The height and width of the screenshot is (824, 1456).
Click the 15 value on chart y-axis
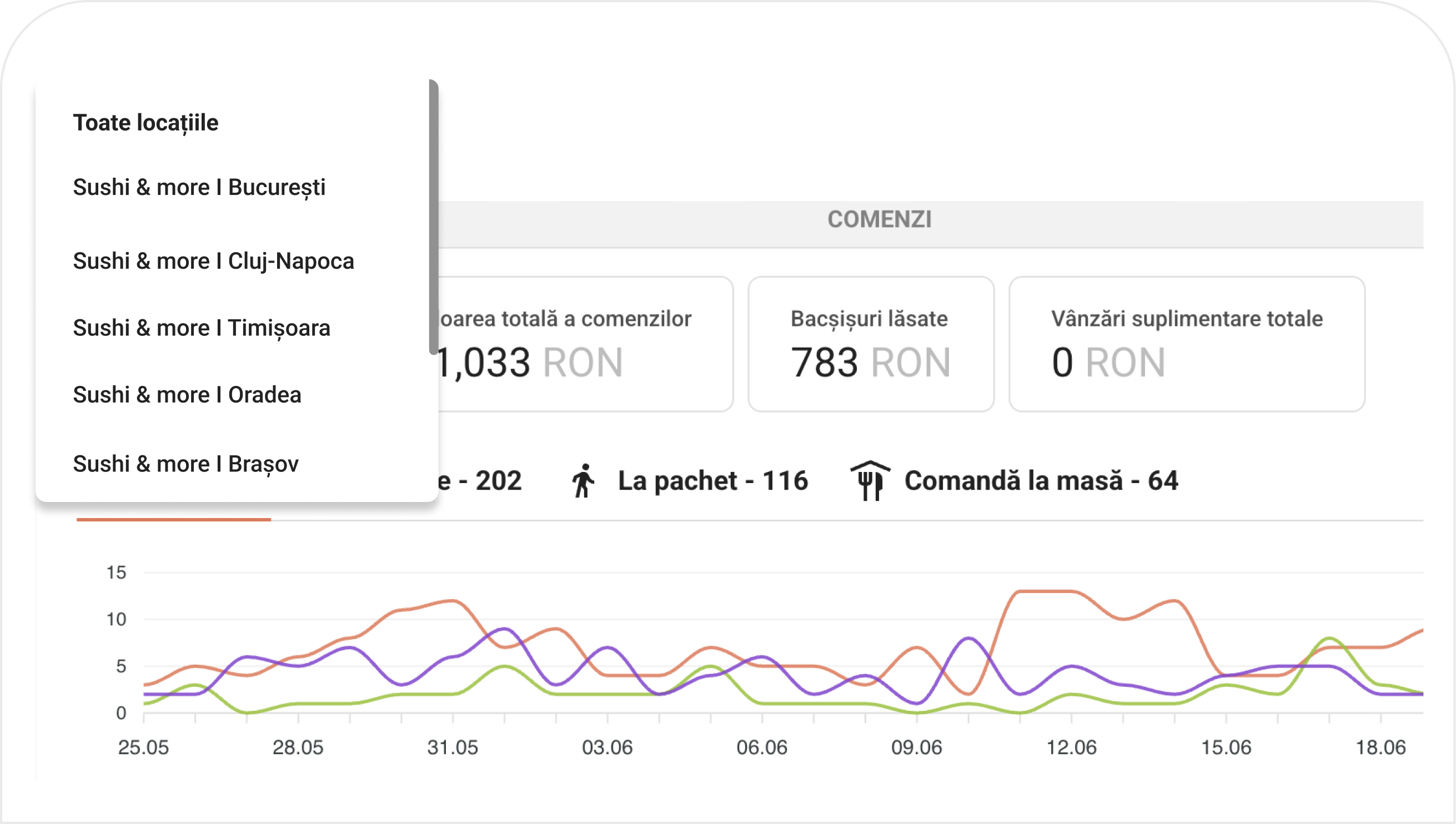116,572
